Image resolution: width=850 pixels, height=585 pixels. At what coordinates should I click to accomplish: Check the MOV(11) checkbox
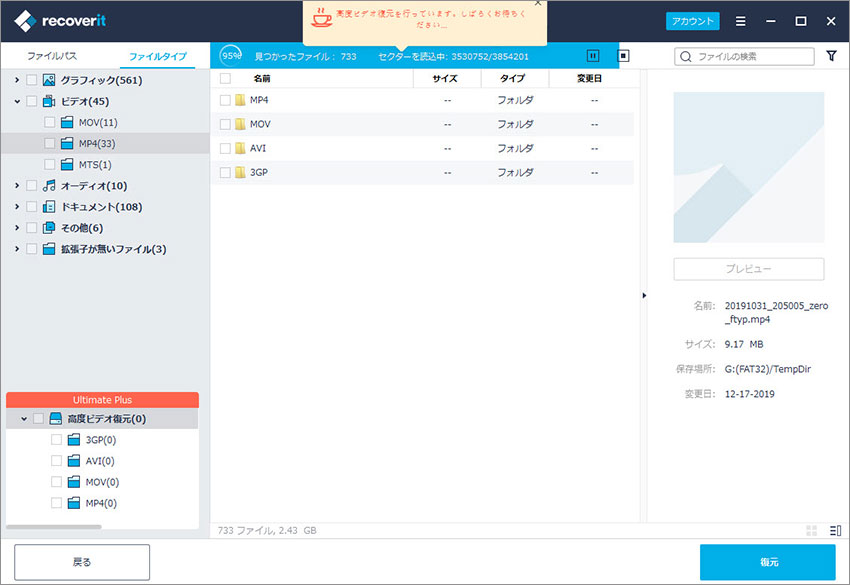coord(49,122)
